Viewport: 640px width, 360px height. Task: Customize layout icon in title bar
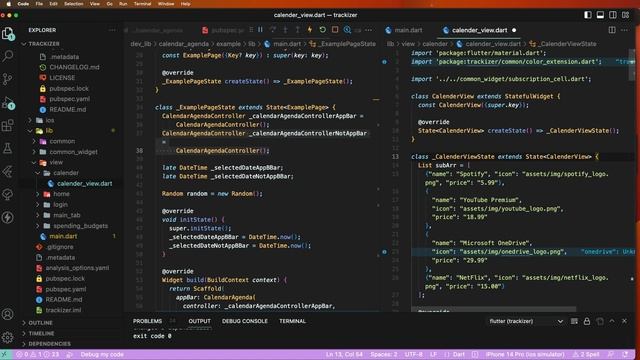(x=625, y=15)
